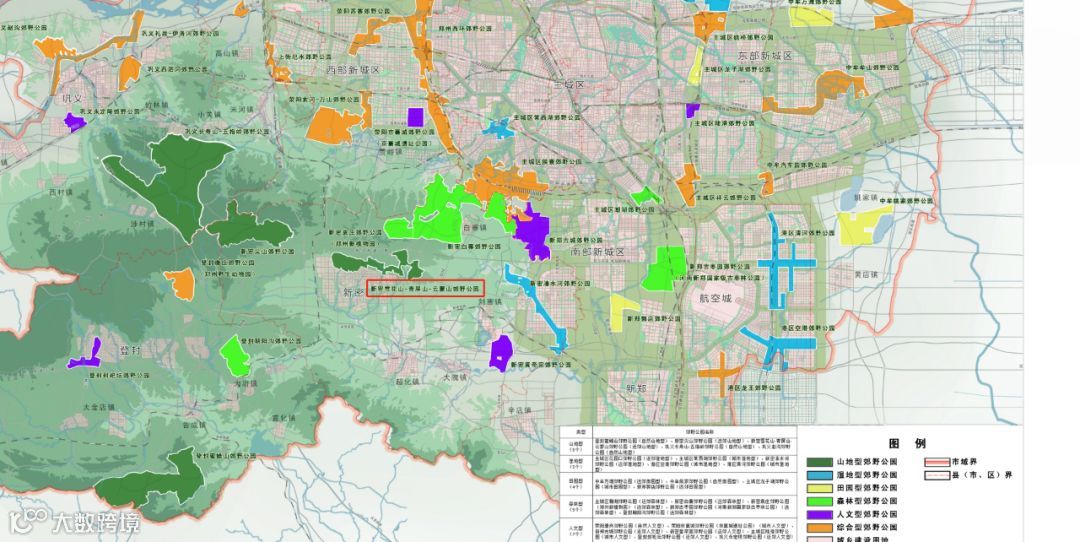Click the 港区清河郊野公园 park label
Screen dimensions: 1080x542
(808, 233)
